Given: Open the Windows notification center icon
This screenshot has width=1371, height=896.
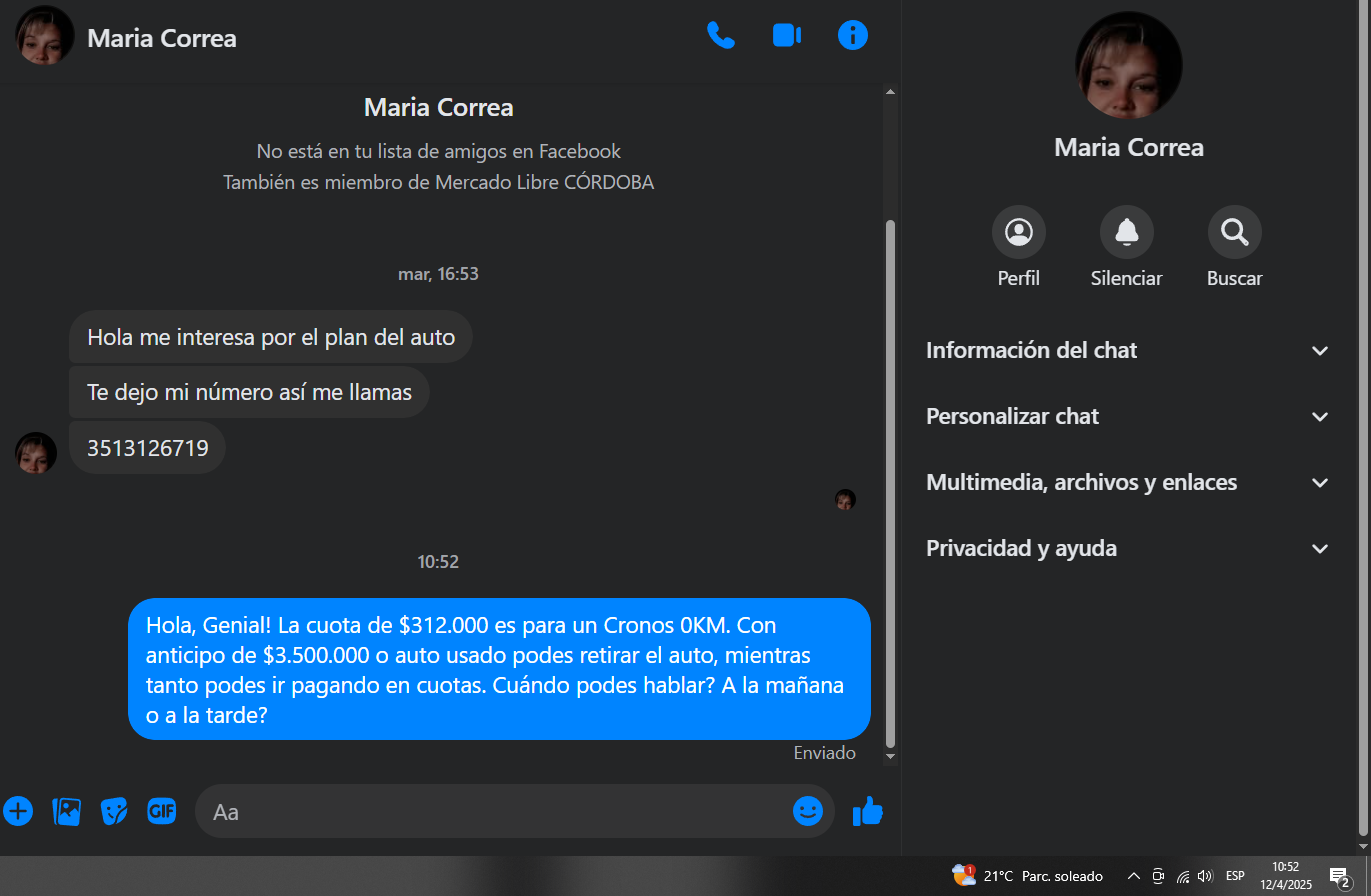Looking at the screenshot, I should [x=1340, y=877].
